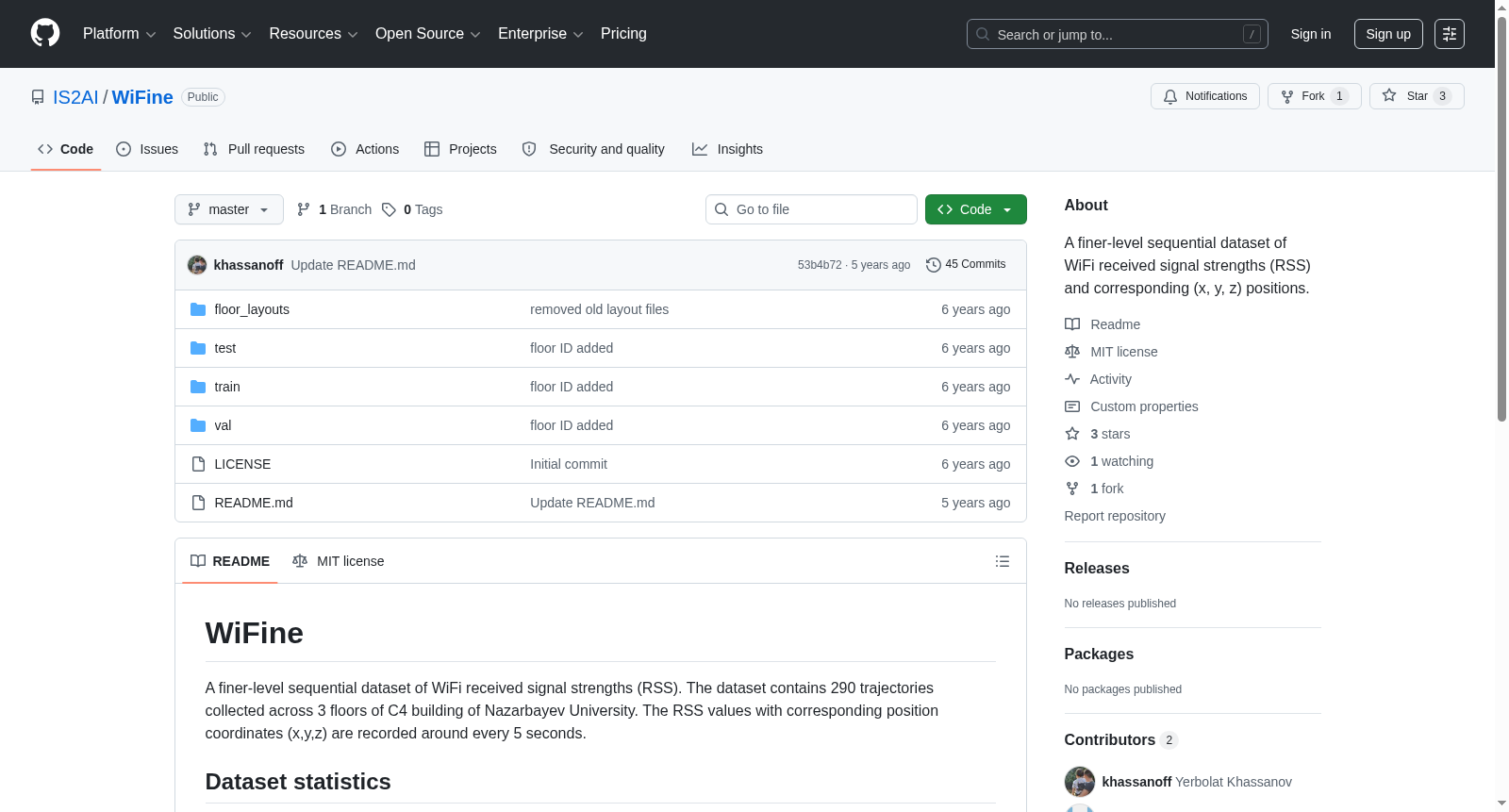The width and height of the screenshot is (1509, 812).
Task: Select the Code tab
Action: pyautogui.click(x=66, y=149)
